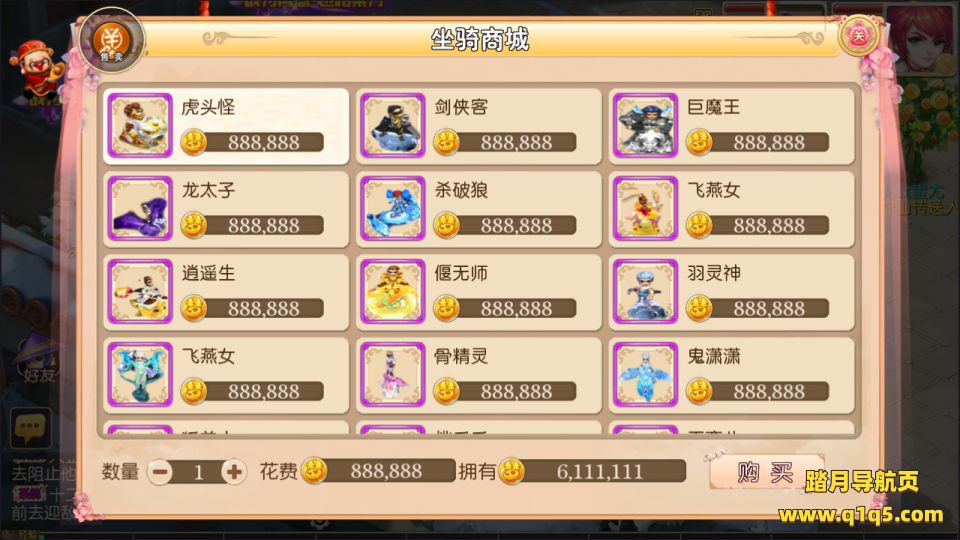The height and width of the screenshot is (540, 960).
Task: Open the chat bubble icon on left
Action: pyautogui.click(x=31, y=427)
